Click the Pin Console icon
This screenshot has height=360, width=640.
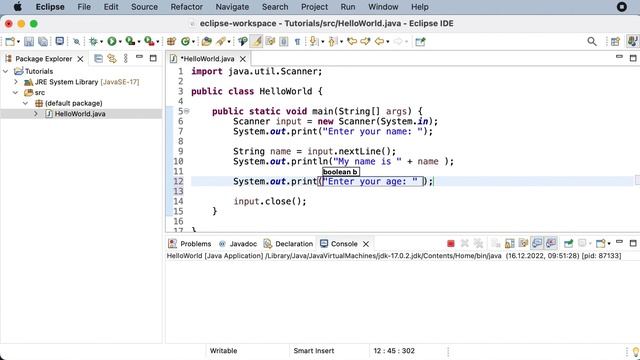click(x=568, y=244)
